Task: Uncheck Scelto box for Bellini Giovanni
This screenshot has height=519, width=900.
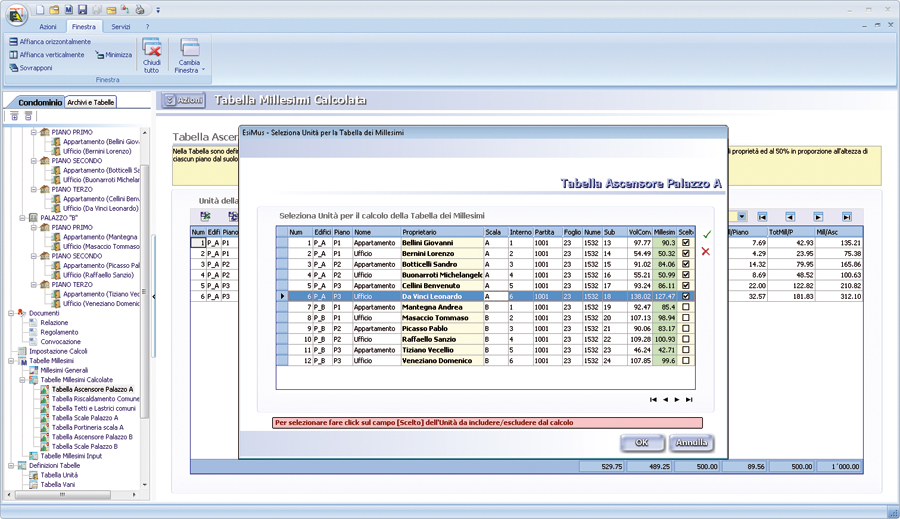Action: 686,243
